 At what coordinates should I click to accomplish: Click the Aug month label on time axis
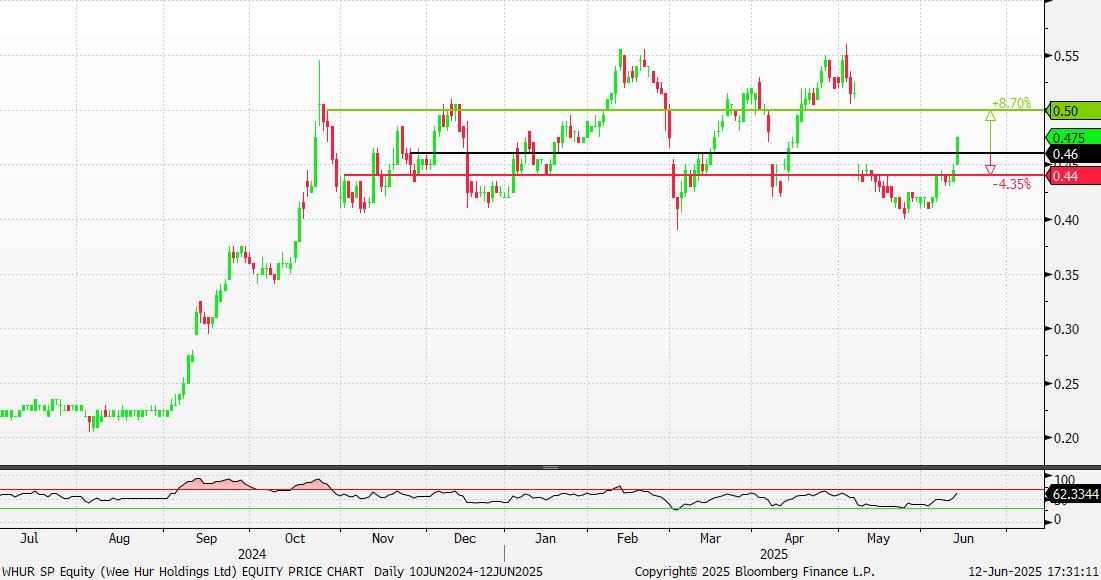point(119,539)
